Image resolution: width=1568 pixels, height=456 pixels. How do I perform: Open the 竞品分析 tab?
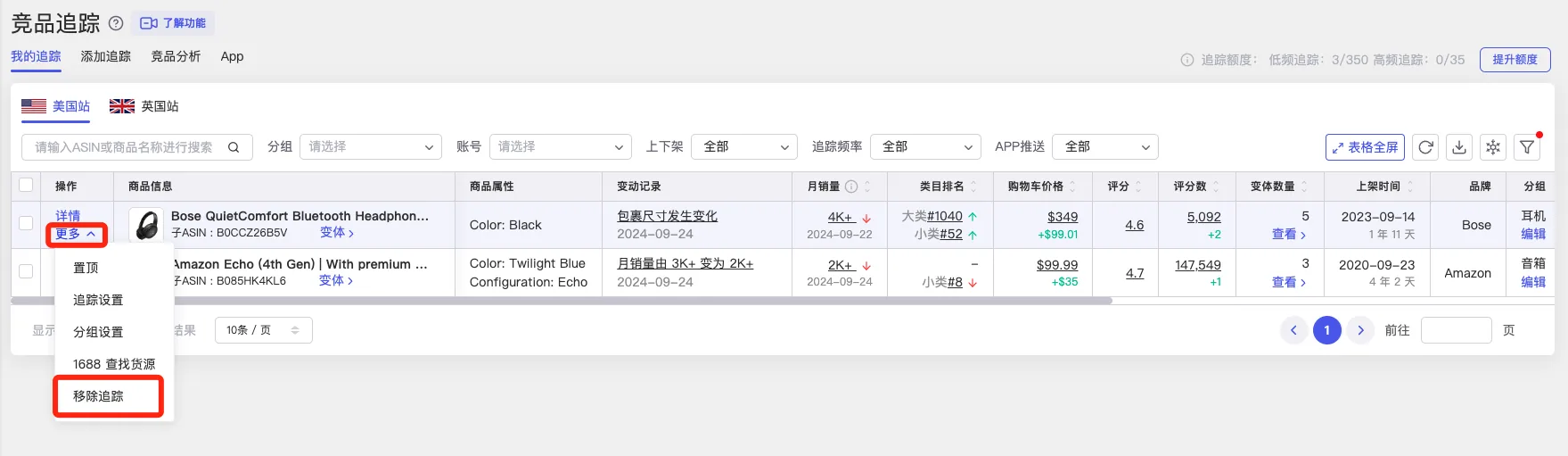[176, 56]
